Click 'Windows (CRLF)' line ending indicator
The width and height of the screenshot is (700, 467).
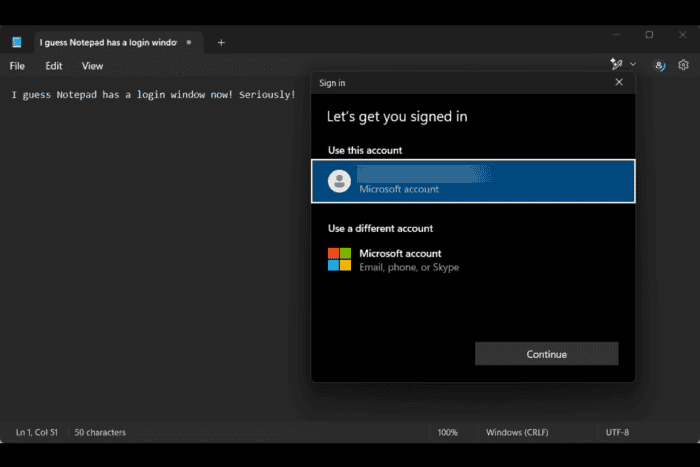coord(517,432)
